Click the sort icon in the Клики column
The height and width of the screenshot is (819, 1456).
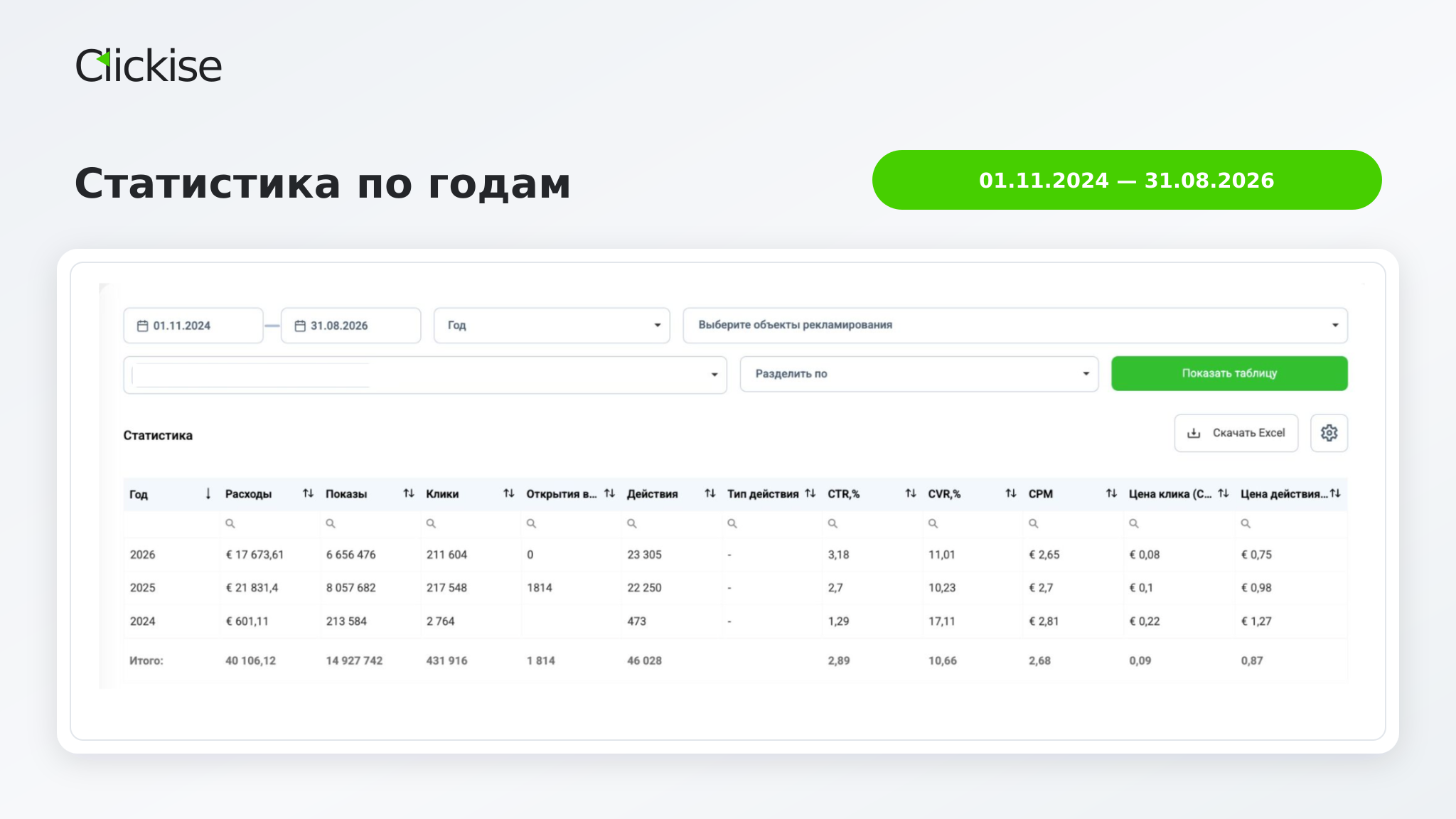509,493
